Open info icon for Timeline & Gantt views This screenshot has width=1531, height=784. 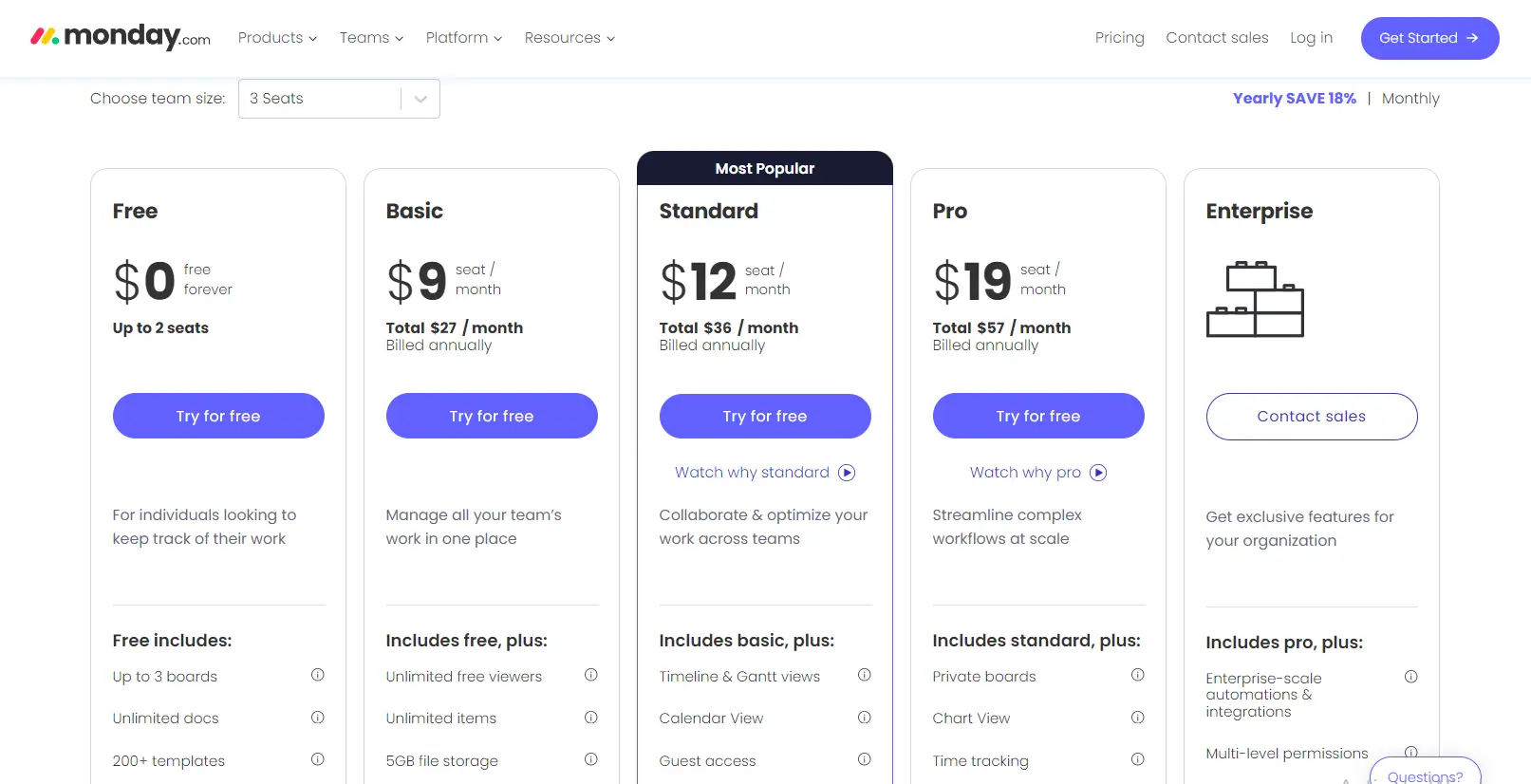coord(865,675)
